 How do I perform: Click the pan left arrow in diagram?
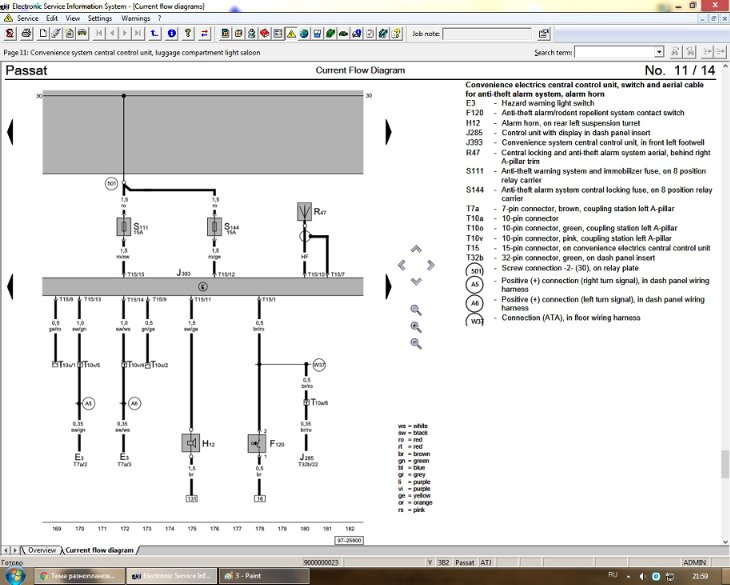click(x=401, y=265)
